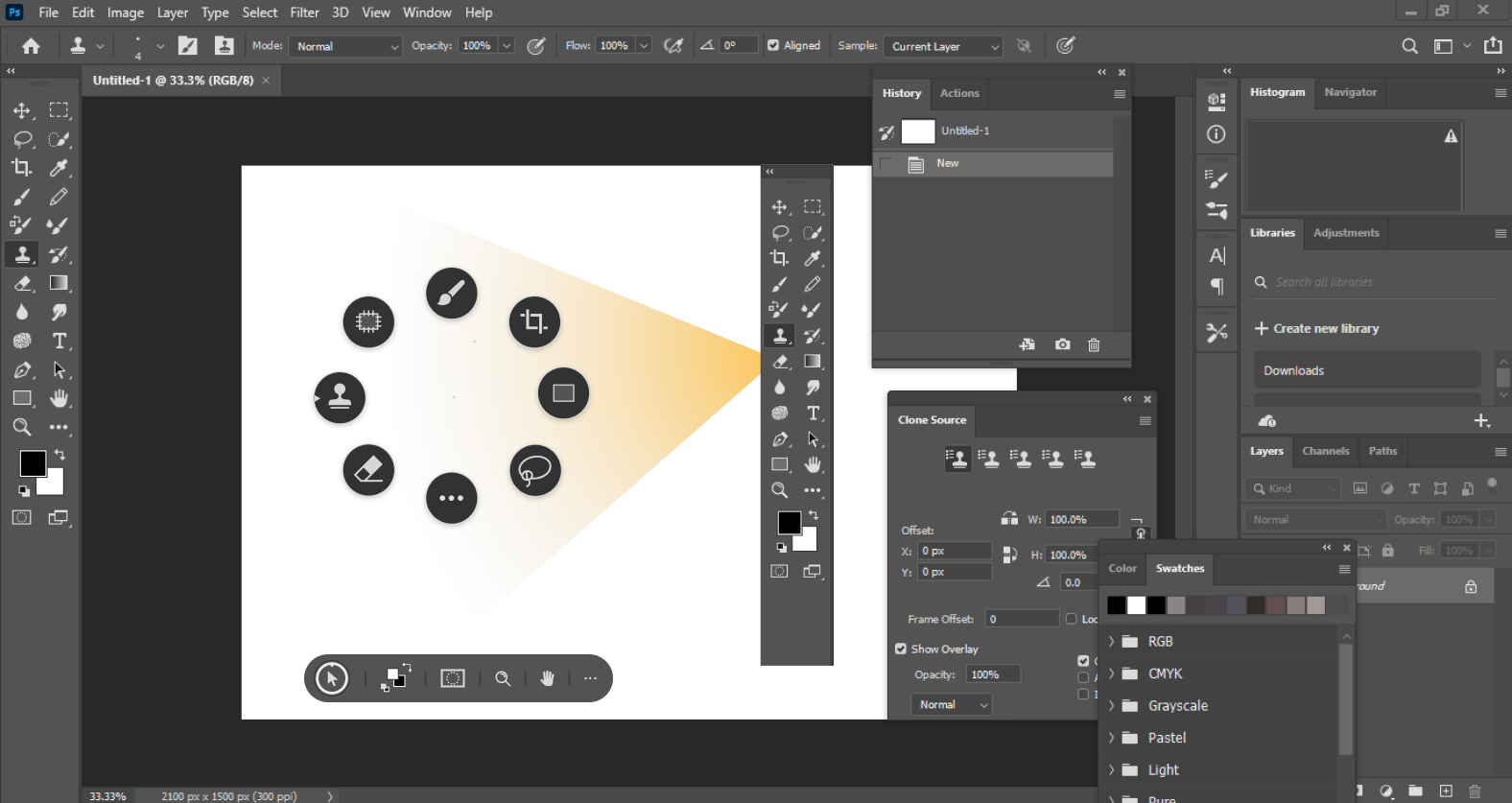Image resolution: width=1512 pixels, height=803 pixels.
Task: Click the white swatch in Swatches panel
Action: point(1136,605)
